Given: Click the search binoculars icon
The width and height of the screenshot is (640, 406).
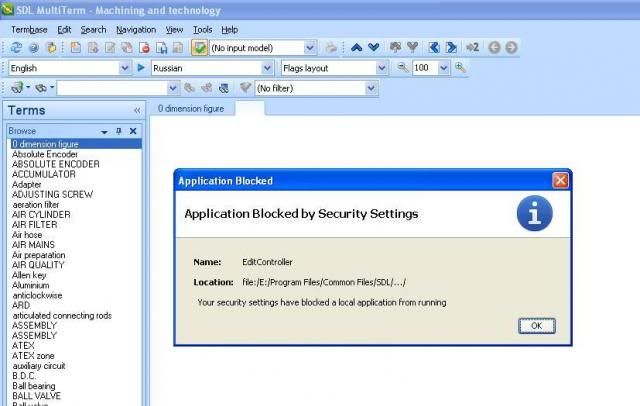Looking at the screenshot, I should coord(17,87).
